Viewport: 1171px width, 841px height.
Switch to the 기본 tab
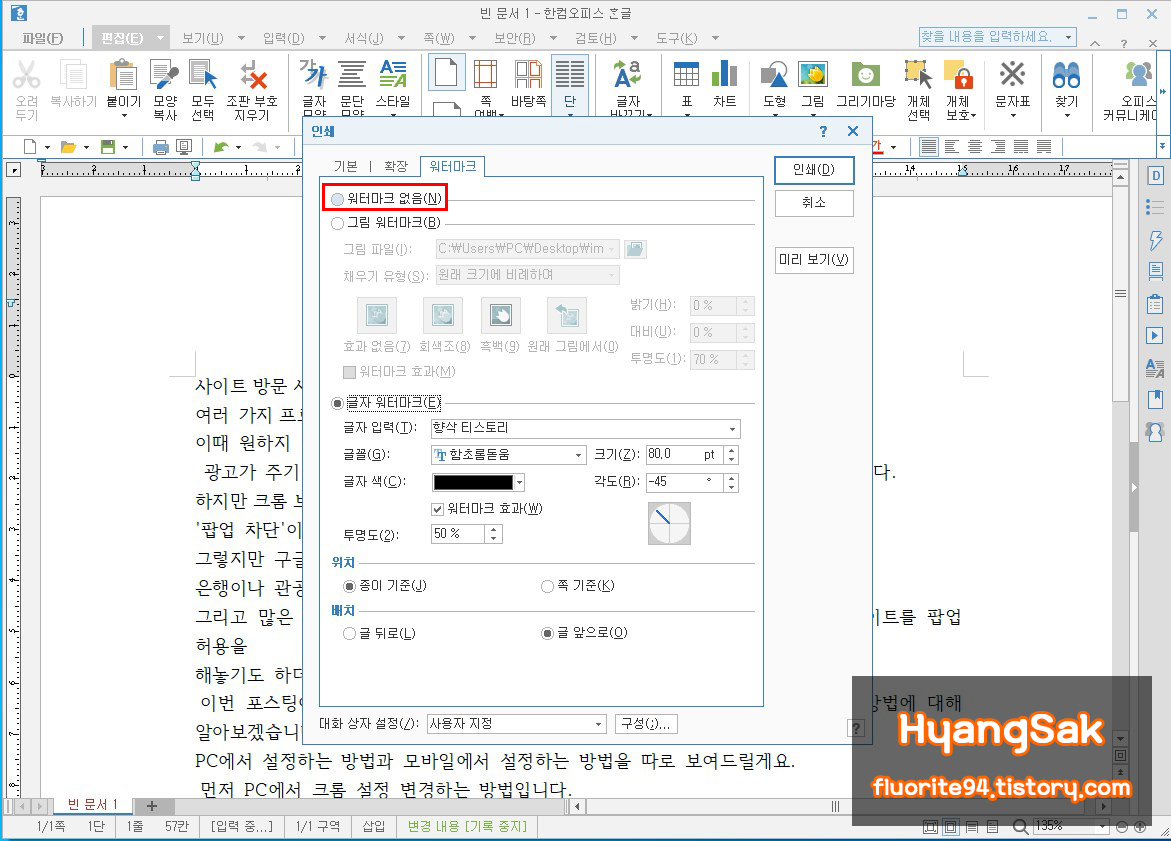pos(346,167)
